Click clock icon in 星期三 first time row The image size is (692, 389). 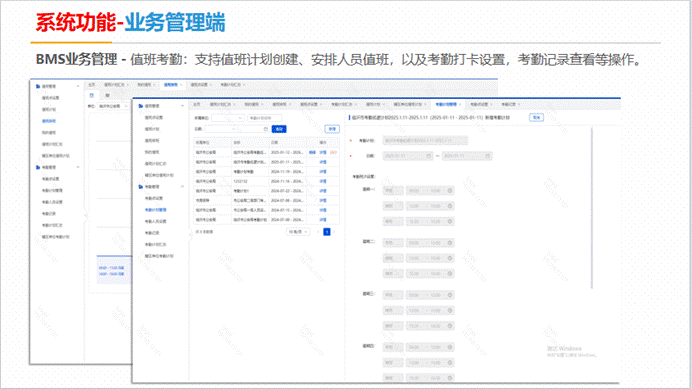(450, 295)
